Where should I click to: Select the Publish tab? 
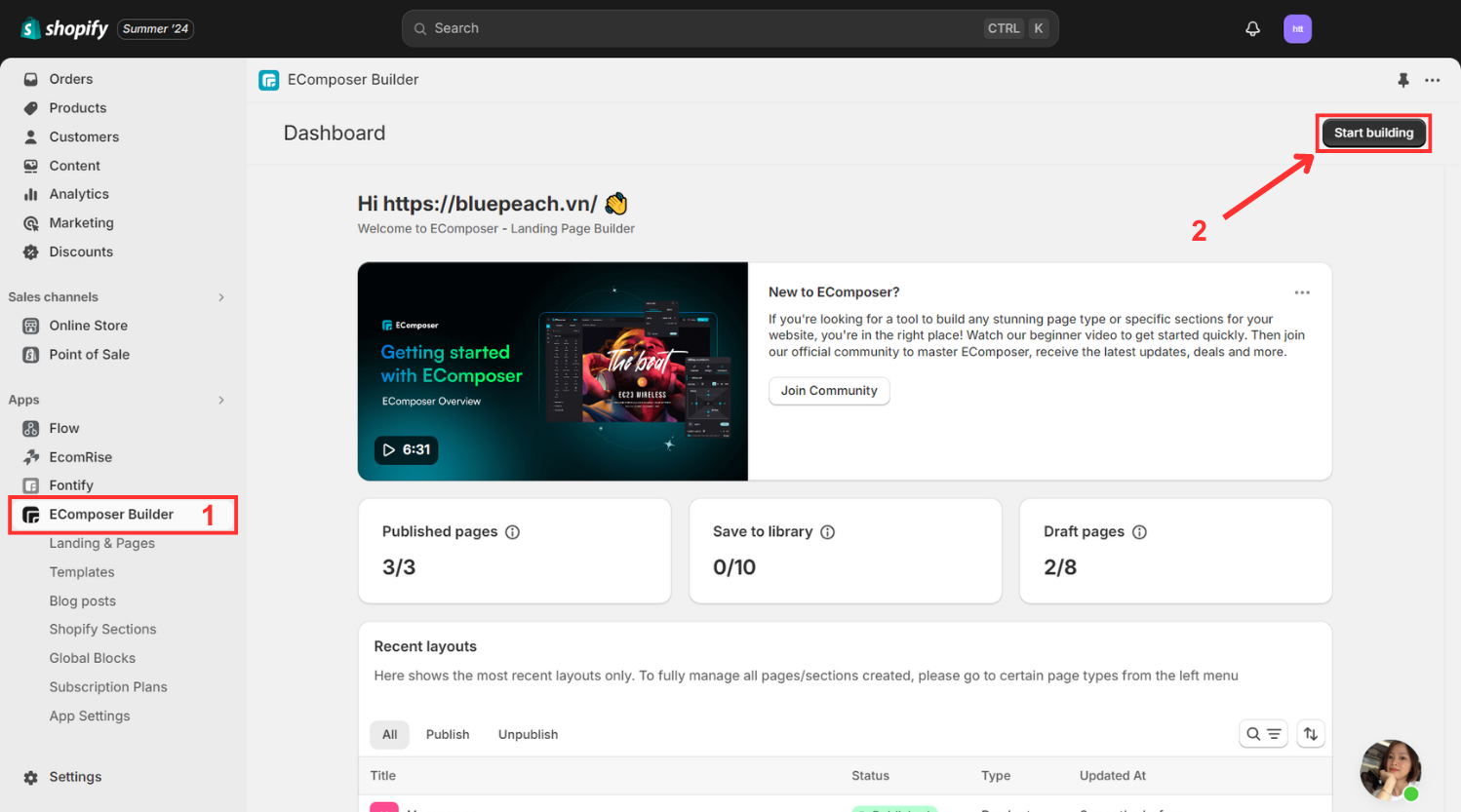(448, 734)
